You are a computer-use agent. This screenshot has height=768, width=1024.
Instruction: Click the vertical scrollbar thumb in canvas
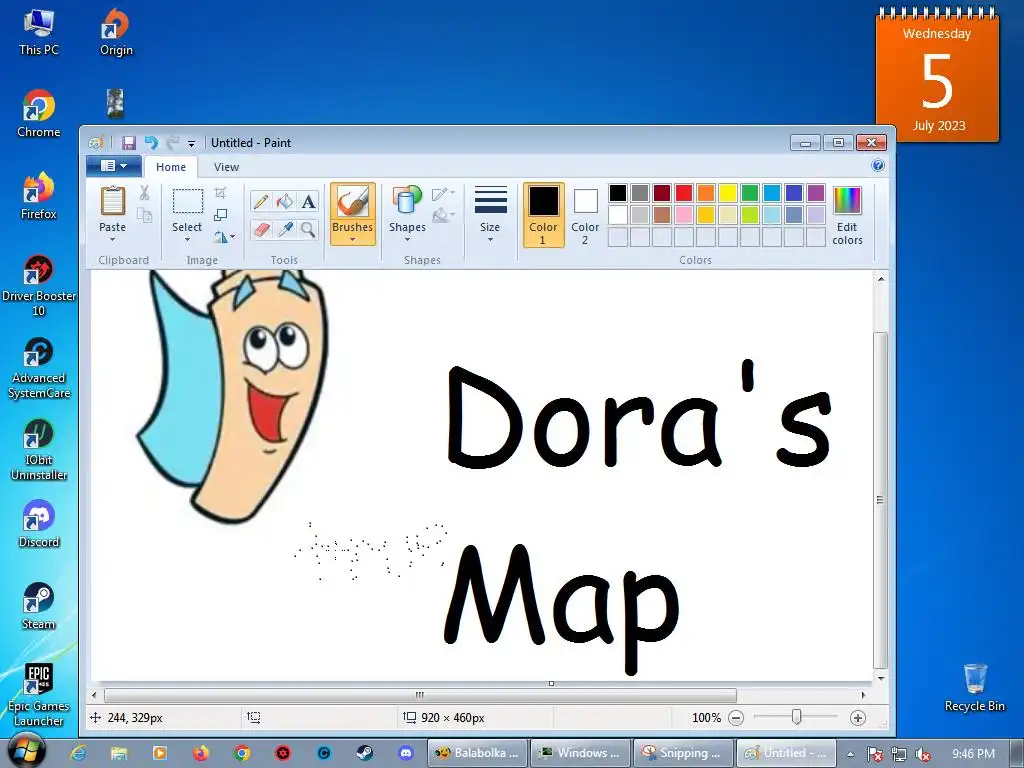tap(880, 500)
